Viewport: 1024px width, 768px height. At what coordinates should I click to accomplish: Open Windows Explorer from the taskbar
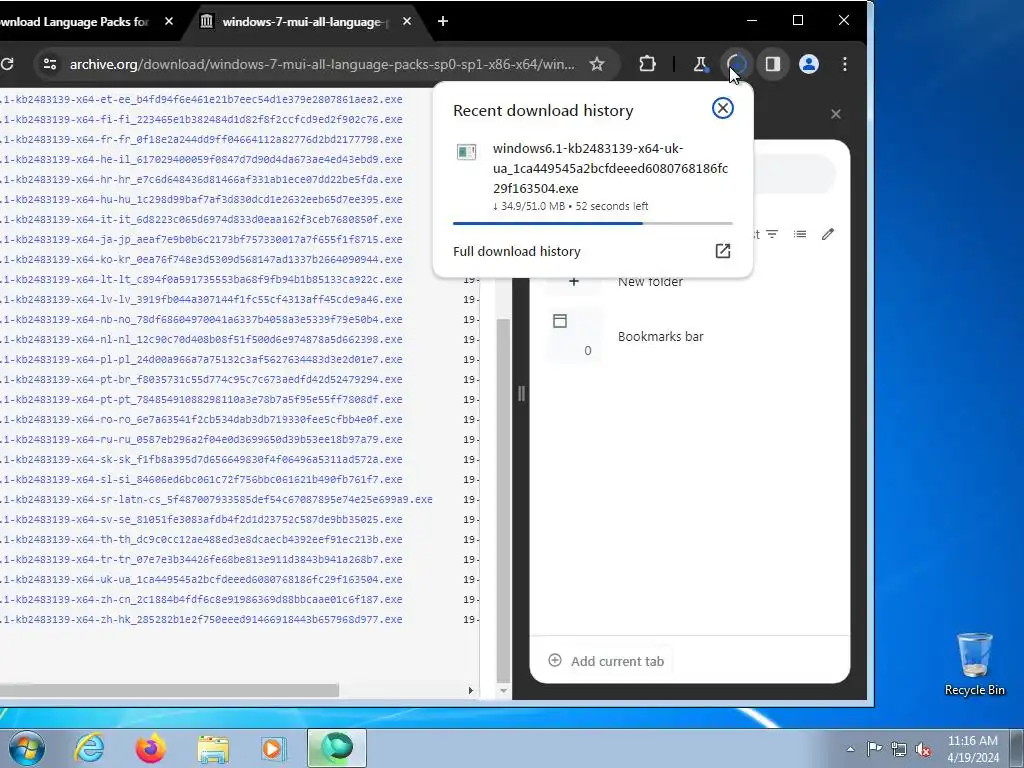click(213, 748)
